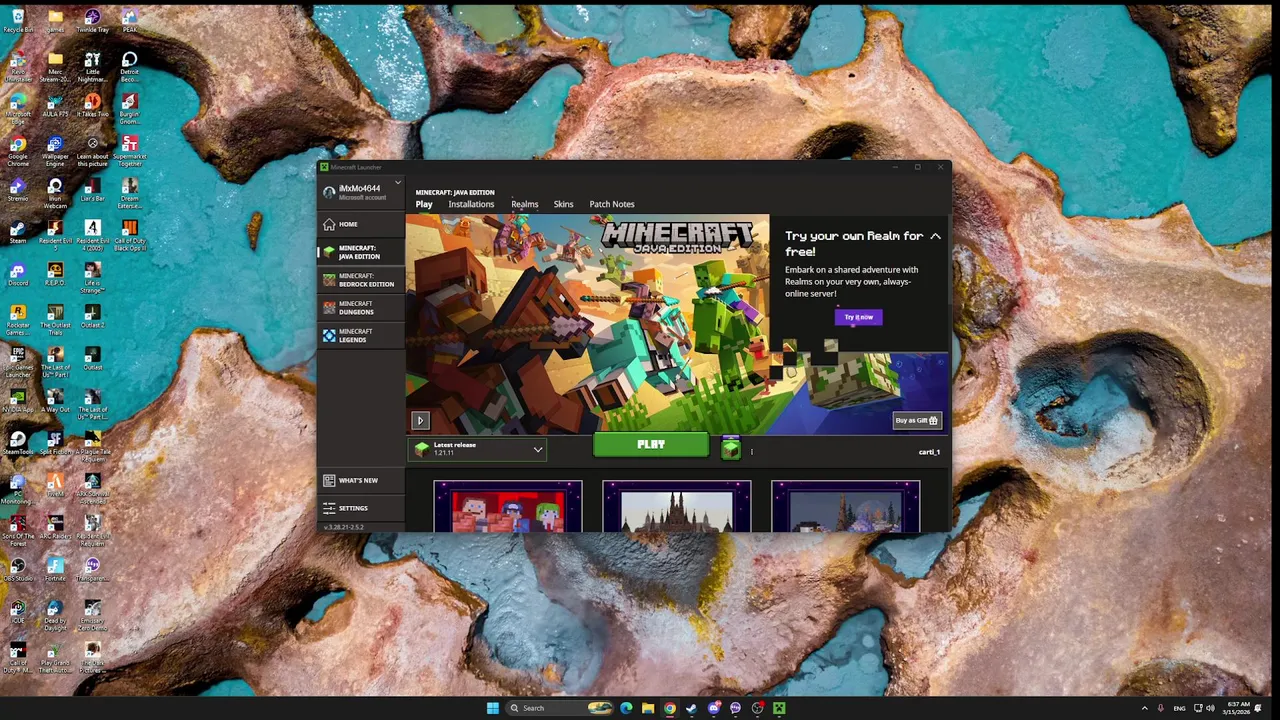Open Minecraft Dungeons from the sidebar
Viewport: 1280px width, 720px height.
360,308
